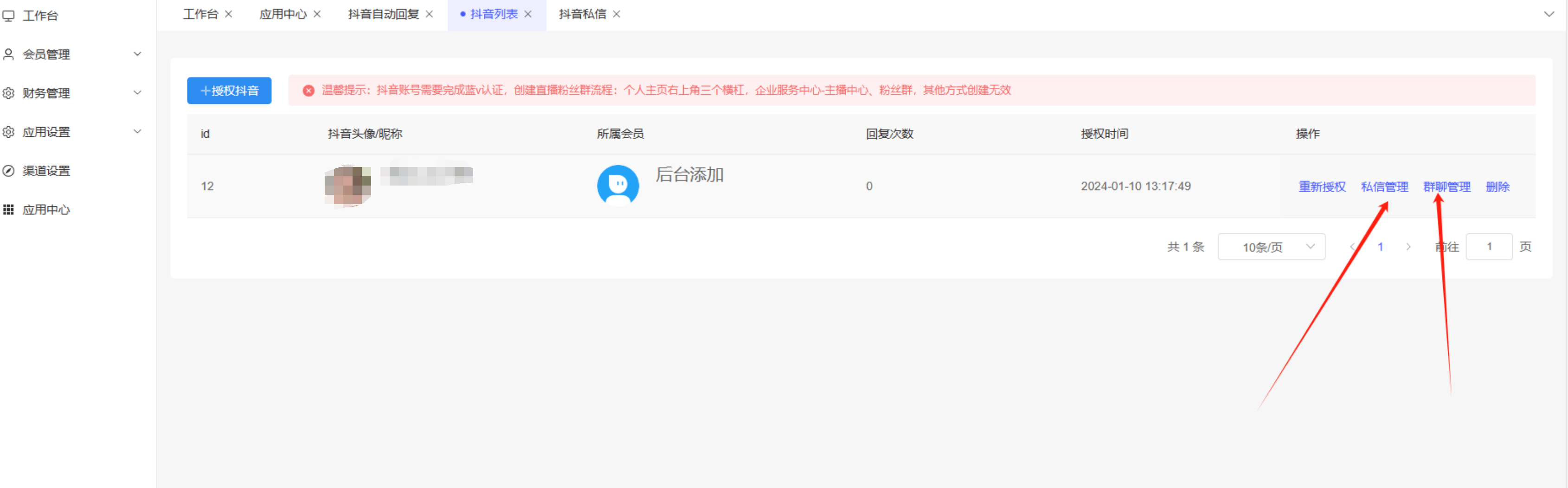
Task: Click the id cell showing 12
Action: tap(207, 186)
